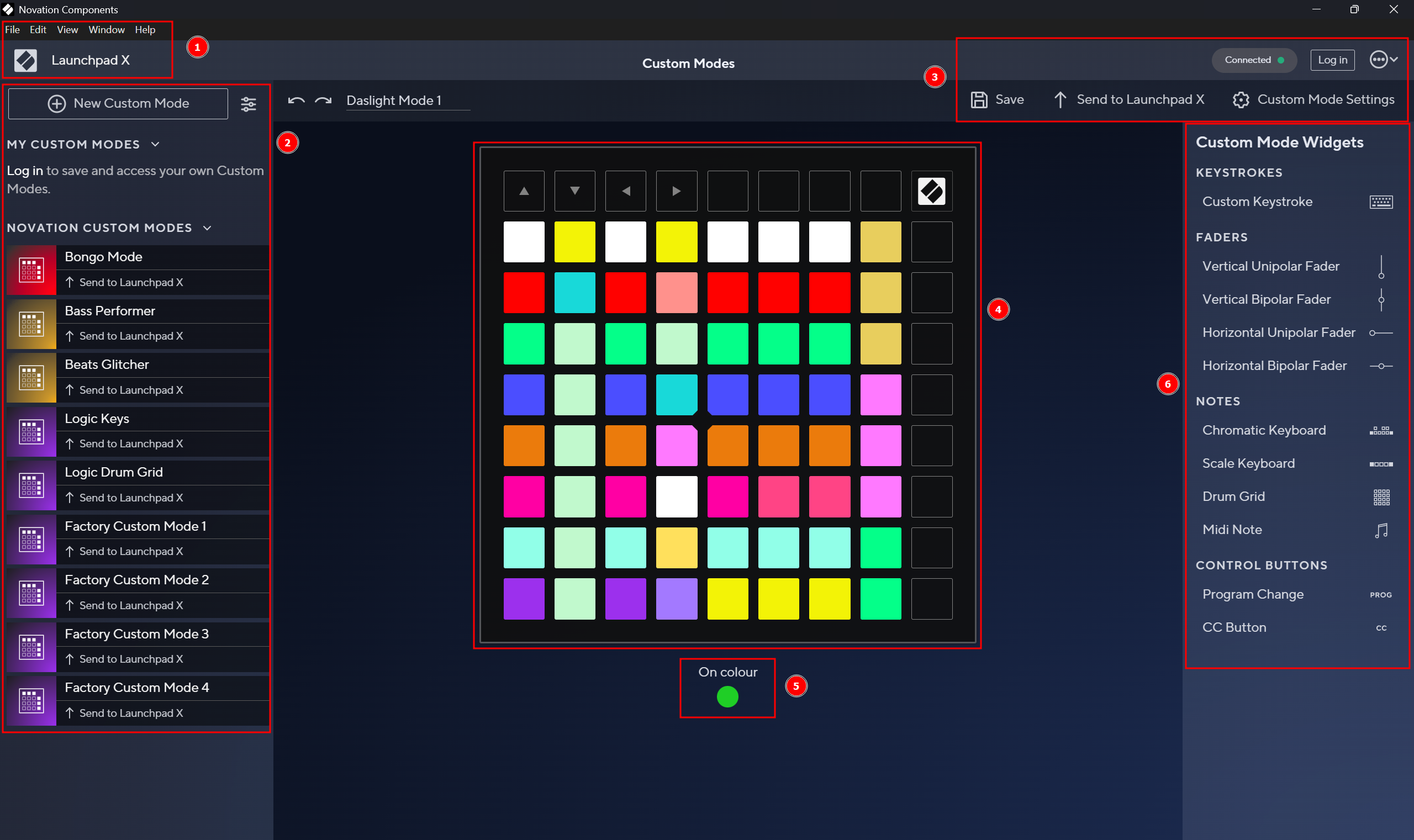The width and height of the screenshot is (1414, 840).
Task: Click the Log in button top right
Action: coord(1332,60)
